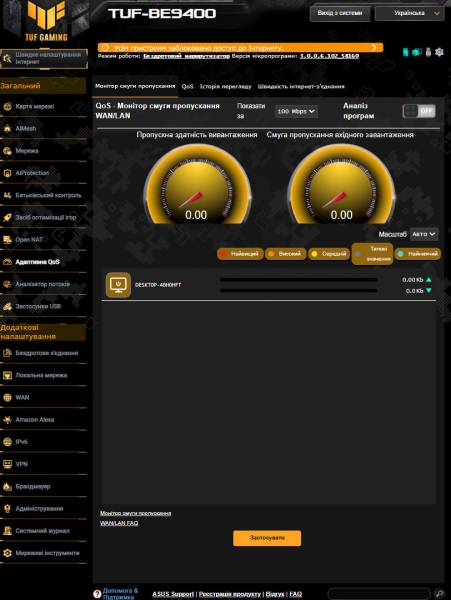
Task: Switch to the QoS tab
Action: pos(187,86)
